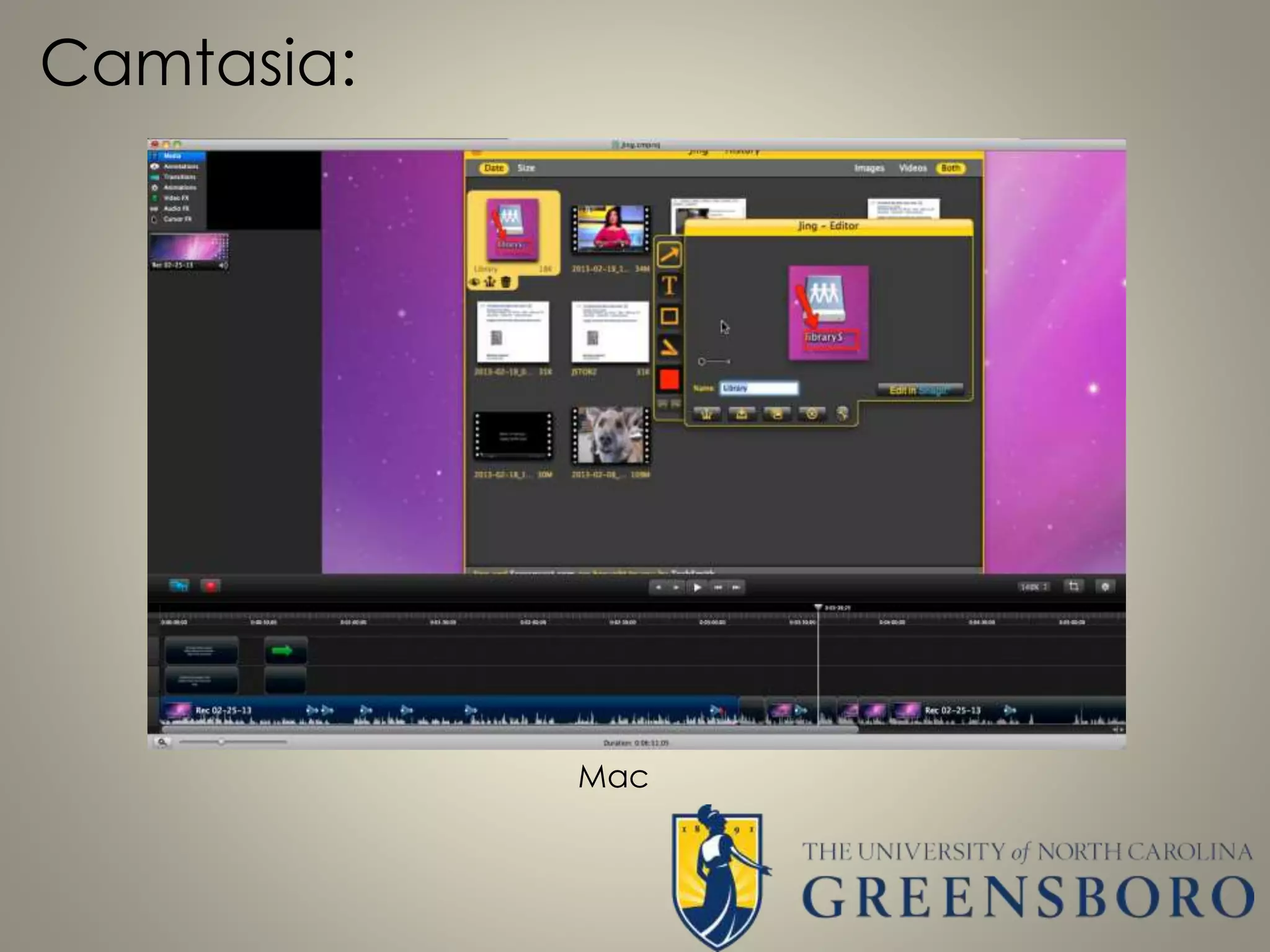
Task: Open the JSTOR2 capture thumbnail
Action: [x=610, y=332]
